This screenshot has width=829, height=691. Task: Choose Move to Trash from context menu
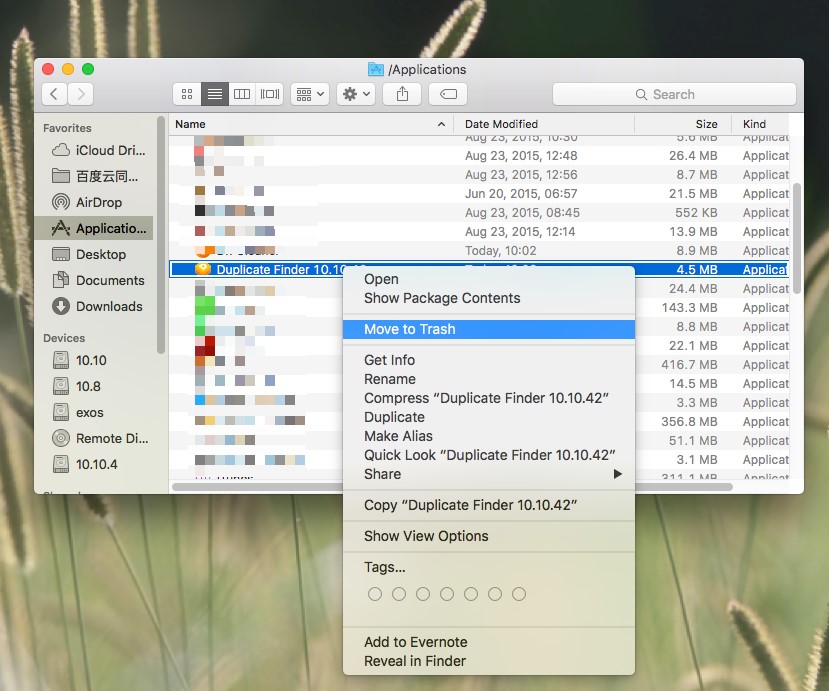click(x=409, y=329)
